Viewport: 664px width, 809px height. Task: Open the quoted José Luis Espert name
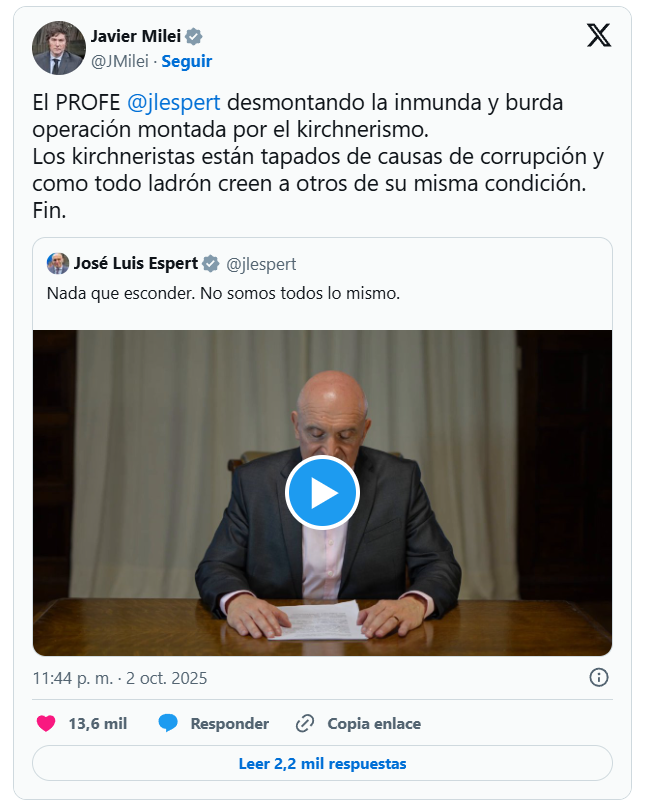coord(136,263)
